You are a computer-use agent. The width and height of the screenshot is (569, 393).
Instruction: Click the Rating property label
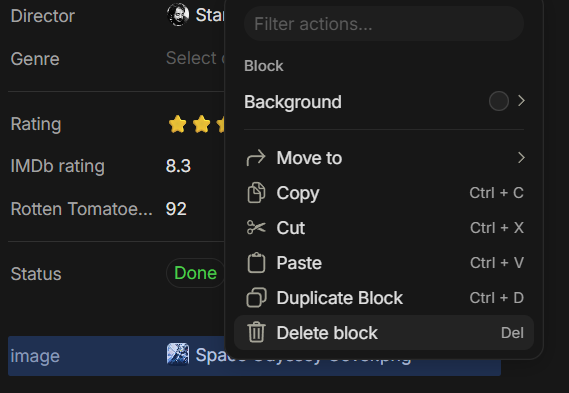coord(36,124)
